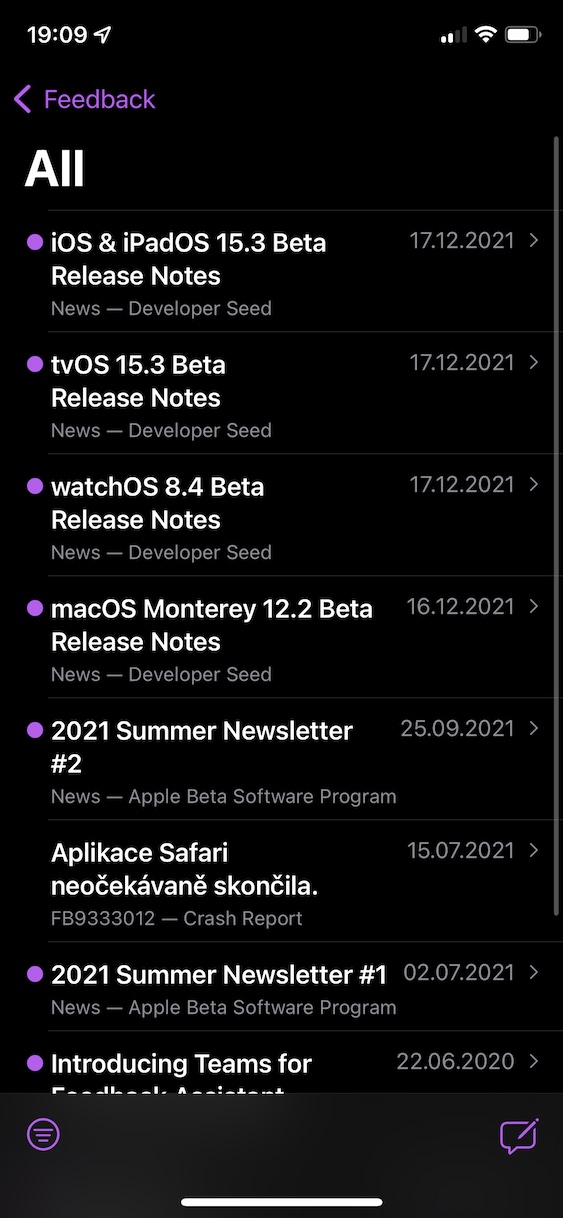Tap the unread dot beside watchOS 8.4 Beta

[x=34, y=487]
